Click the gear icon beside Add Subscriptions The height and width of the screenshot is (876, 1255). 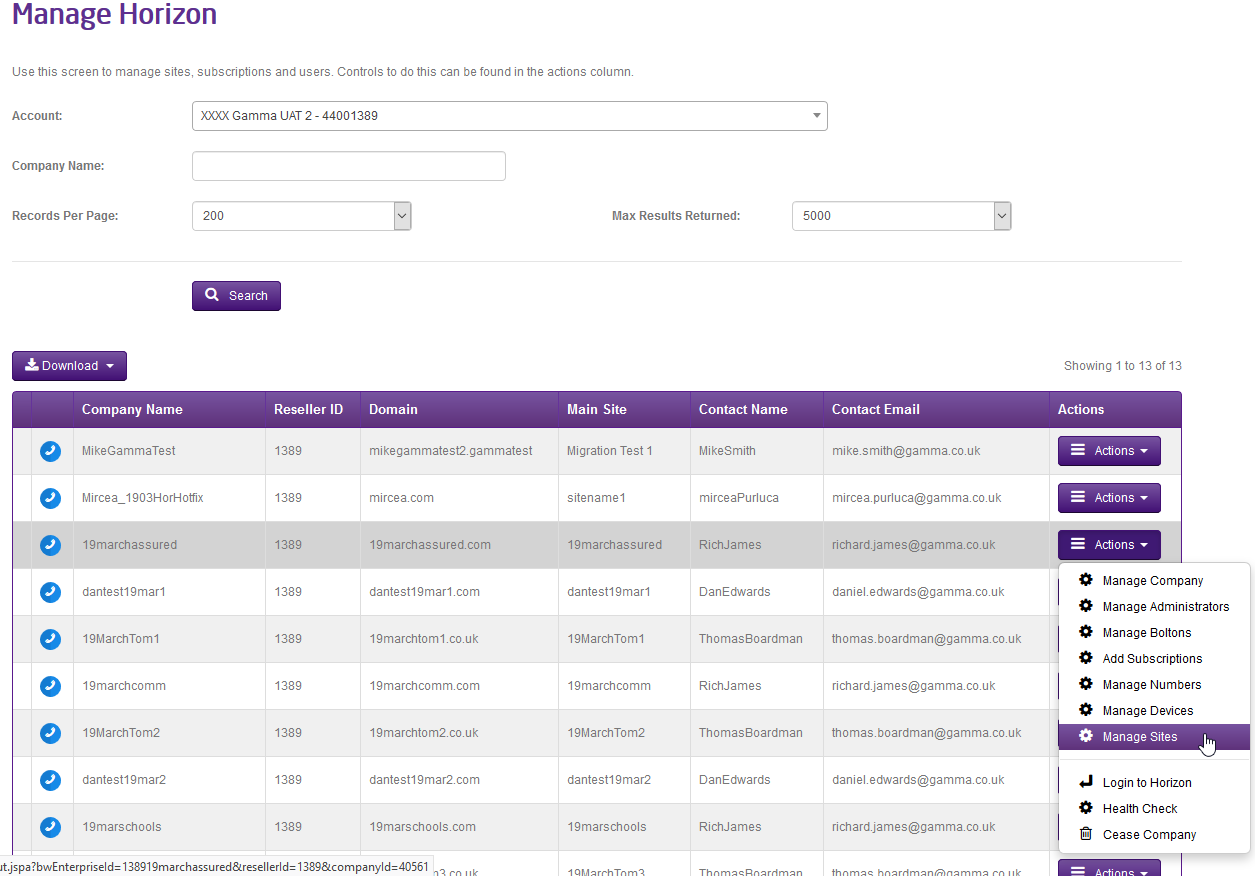[1086, 658]
